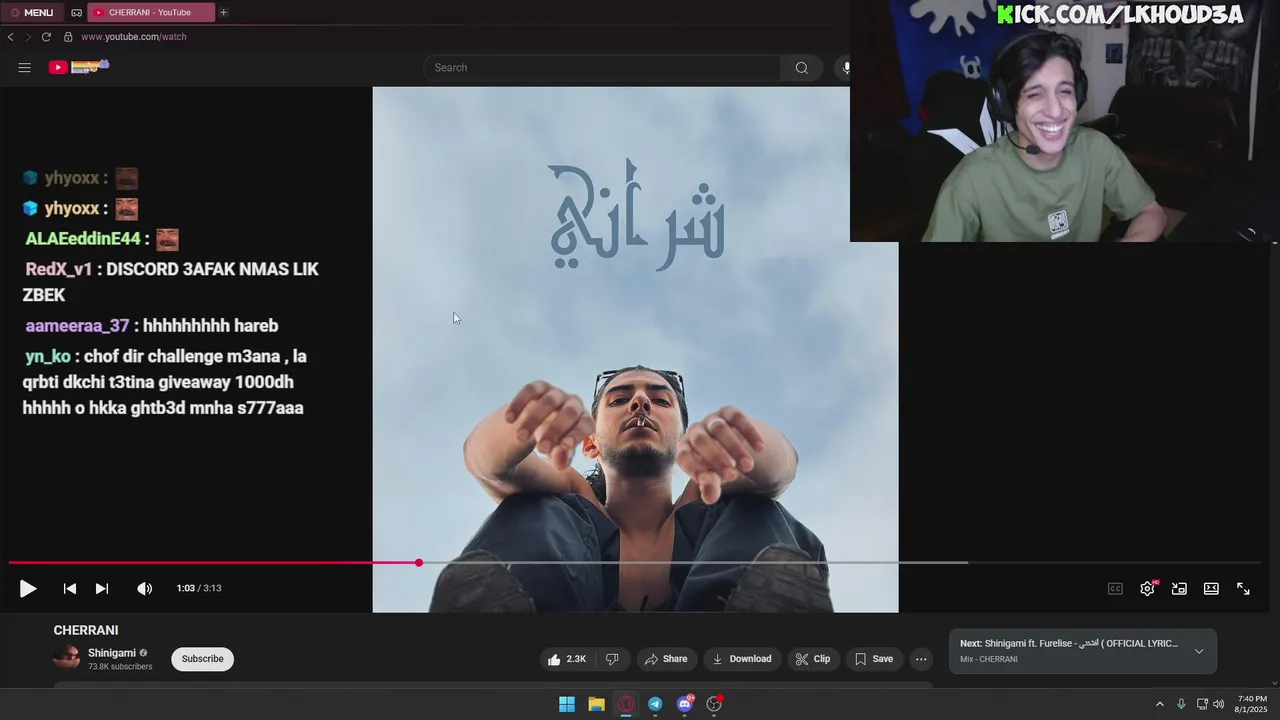Run search with the magnifier button
Screen dimensions: 1280x720
click(801, 68)
